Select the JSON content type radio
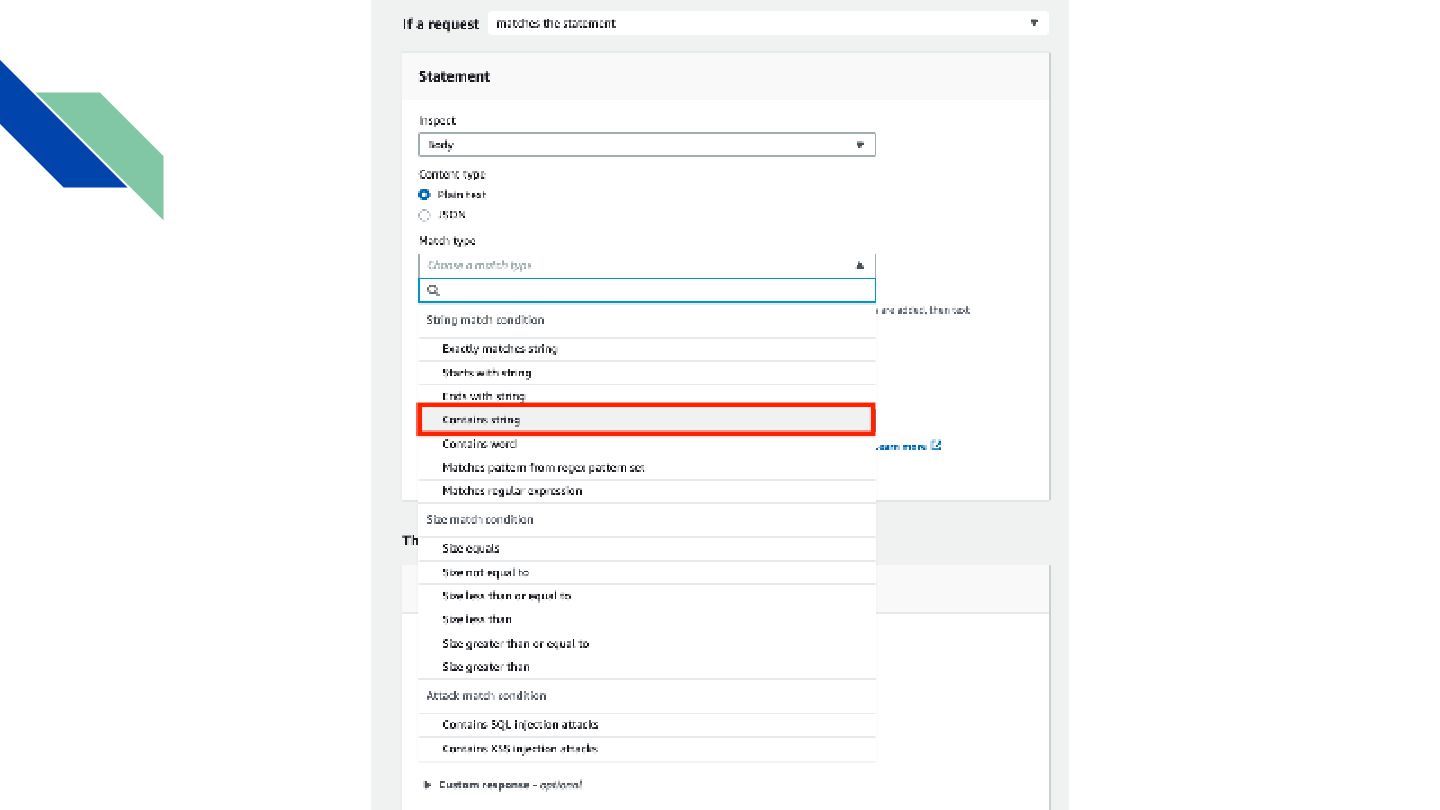The height and width of the screenshot is (810, 1440). 424,215
